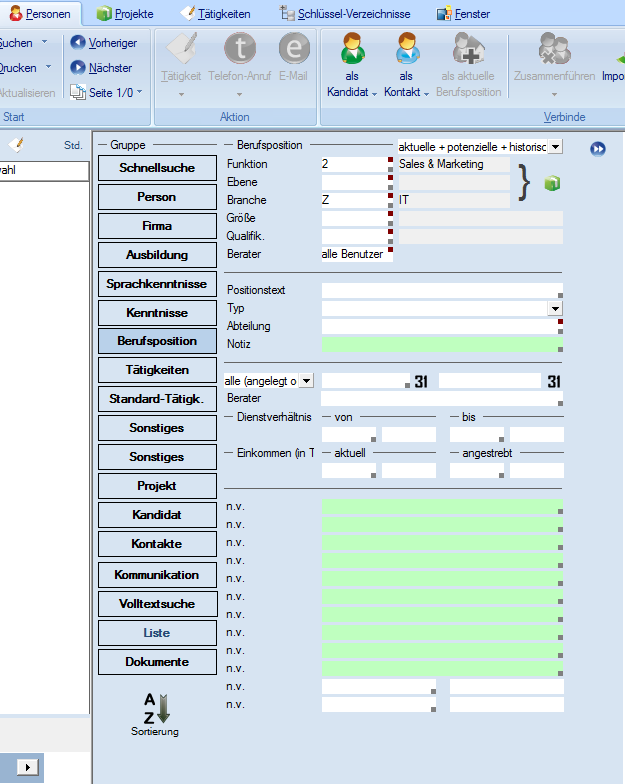Viewport: 625px width, 784px height.
Task: Go to next record with Nächster
Action: pyautogui.click(x=102, y=68)
